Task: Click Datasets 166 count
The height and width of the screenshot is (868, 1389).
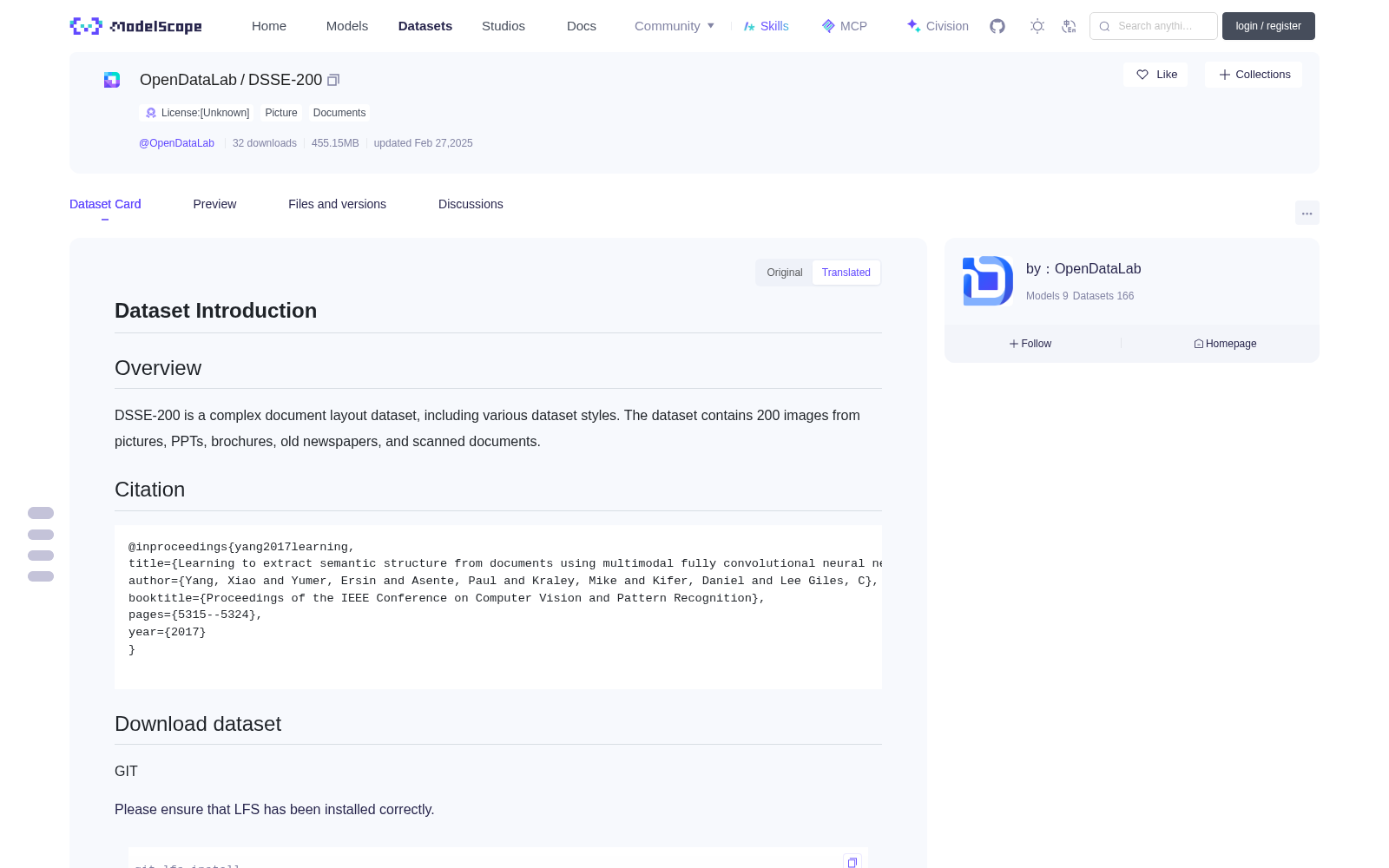Action: [1103, 296]
